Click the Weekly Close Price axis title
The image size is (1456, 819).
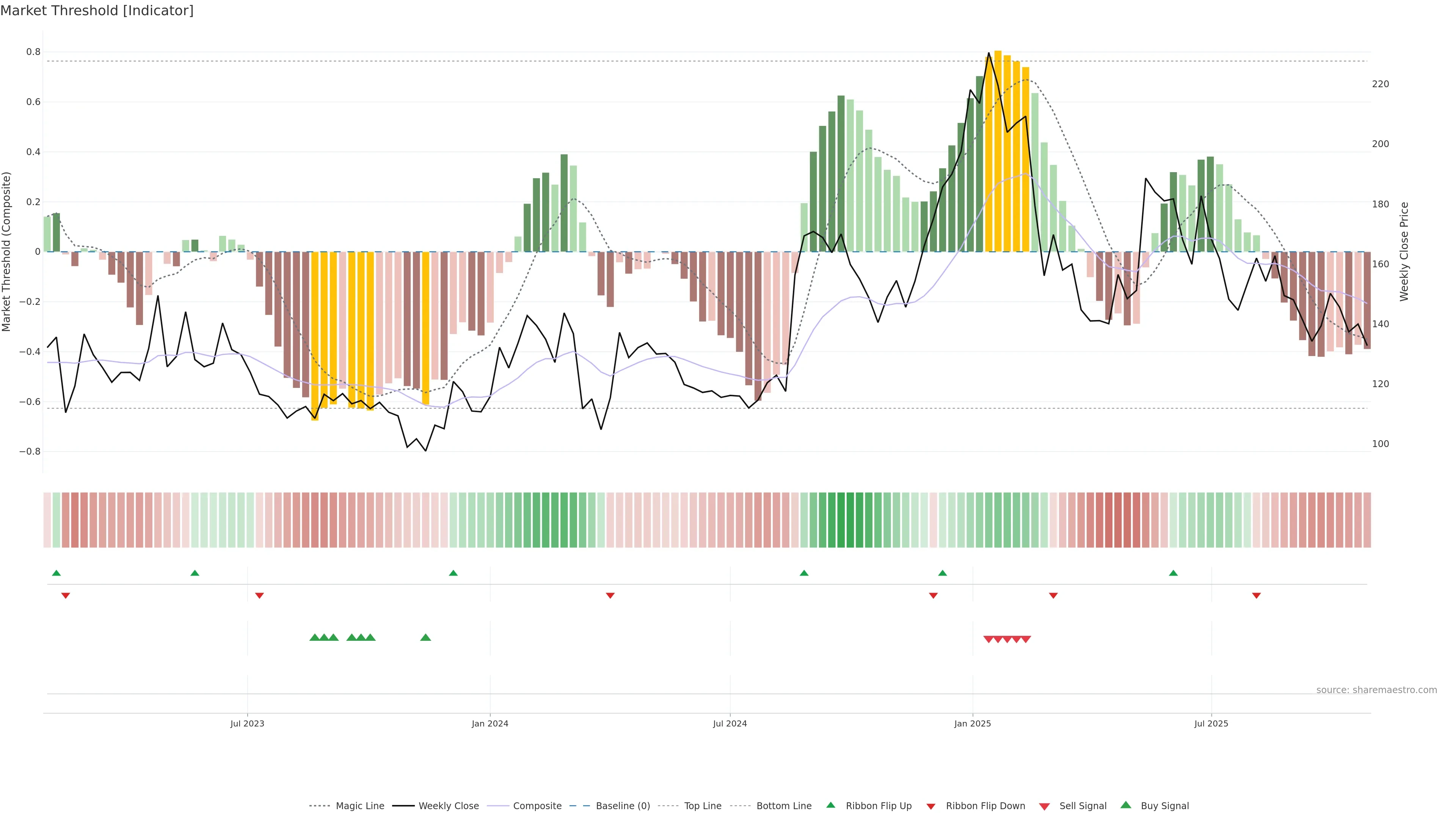tap(1404, 251)
